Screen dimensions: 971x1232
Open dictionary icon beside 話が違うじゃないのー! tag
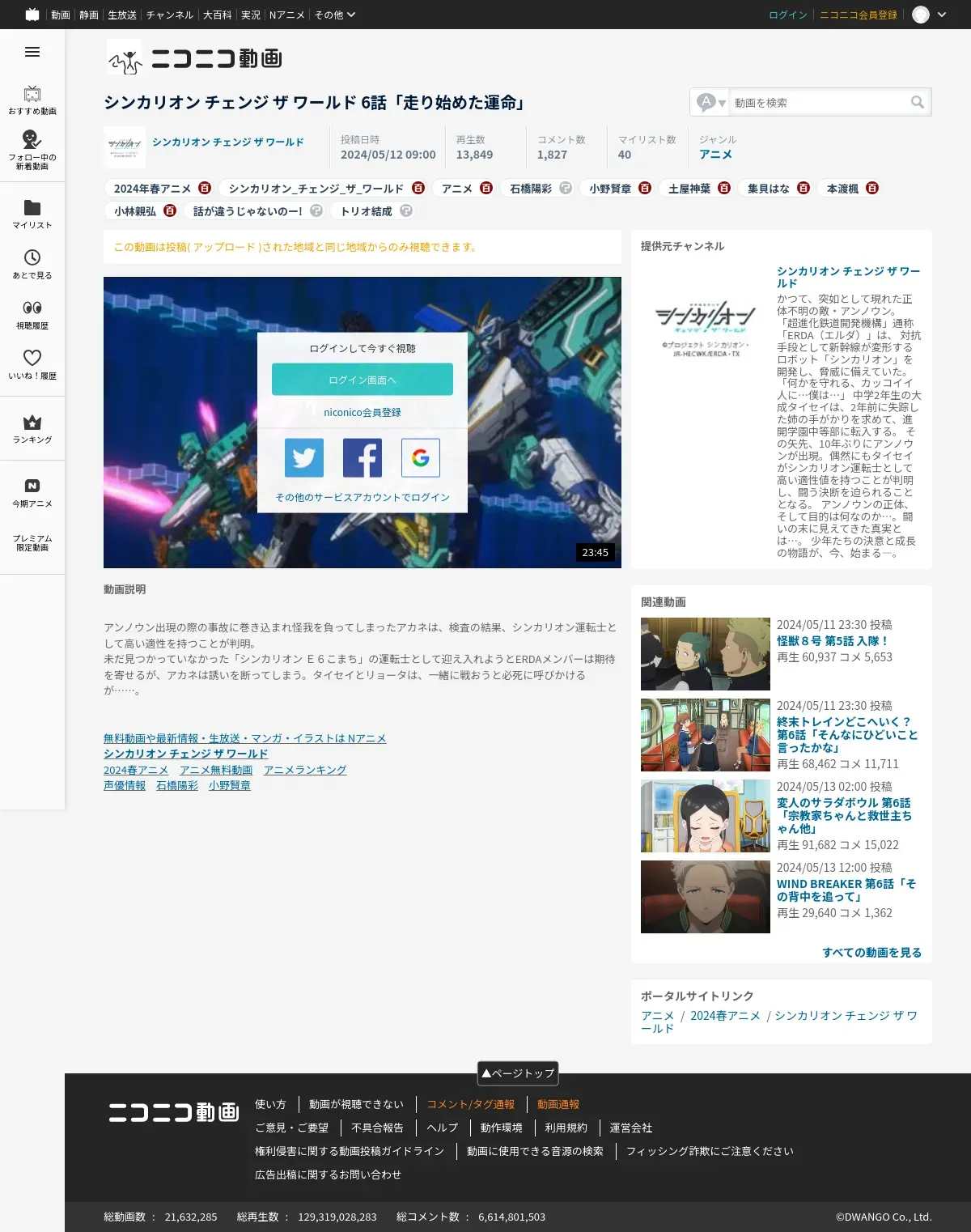point(316,210)
